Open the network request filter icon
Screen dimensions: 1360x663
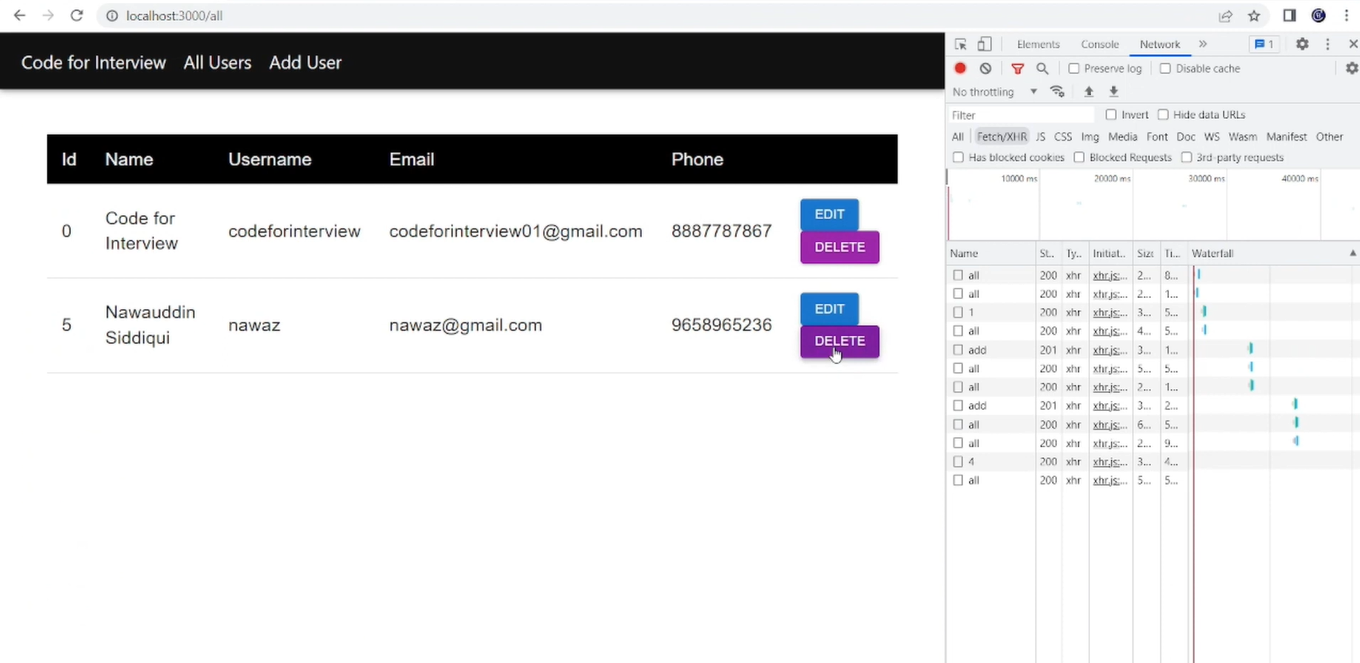tap(1017, 68)
